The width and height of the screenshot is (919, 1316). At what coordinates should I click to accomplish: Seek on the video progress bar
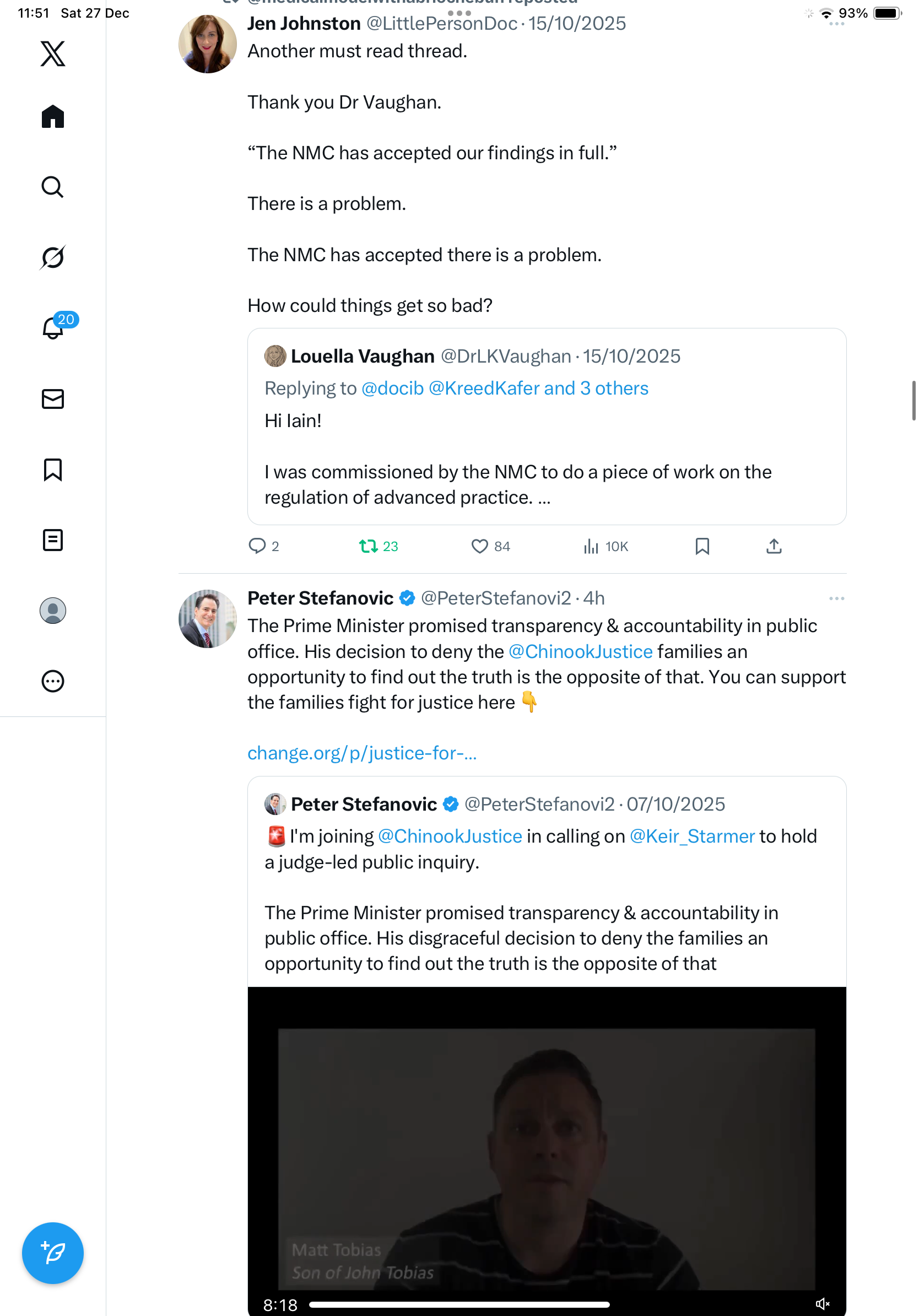[x=458, y=1304]
